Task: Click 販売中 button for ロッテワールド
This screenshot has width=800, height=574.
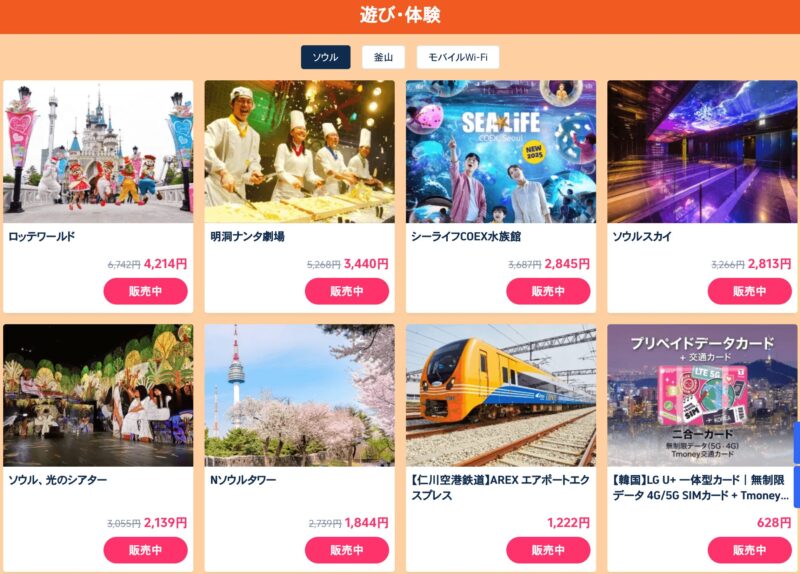Action: (x=145, y=291)
